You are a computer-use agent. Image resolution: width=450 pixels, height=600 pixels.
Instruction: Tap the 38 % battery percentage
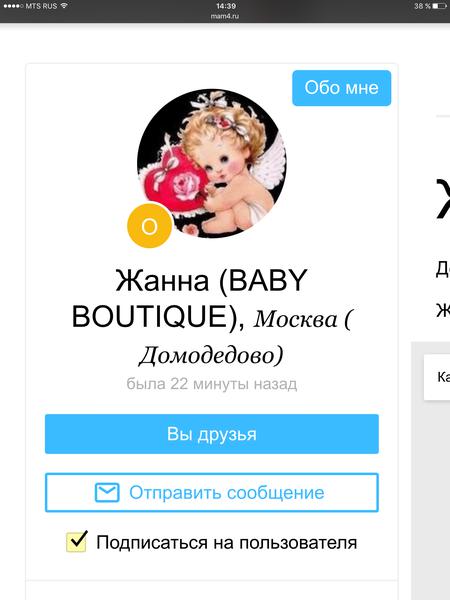(422, 6)
